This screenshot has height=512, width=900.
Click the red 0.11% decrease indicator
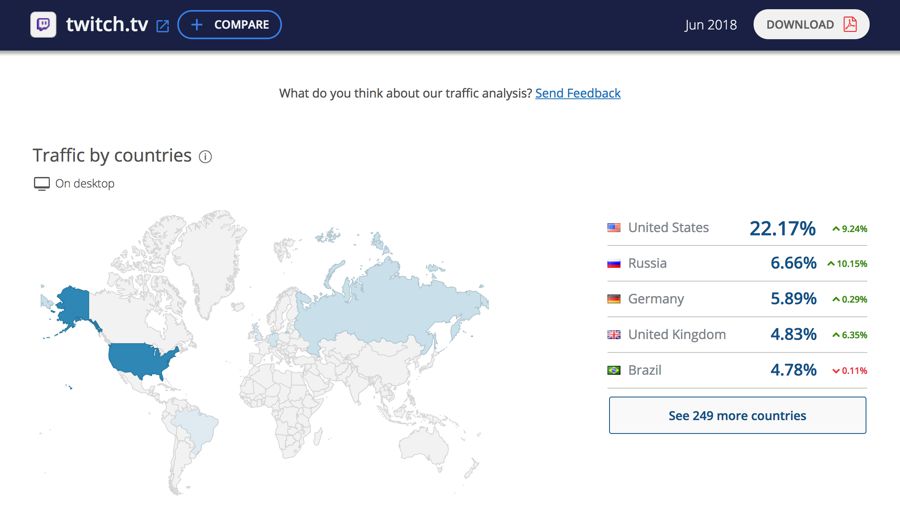coord(849,370)
